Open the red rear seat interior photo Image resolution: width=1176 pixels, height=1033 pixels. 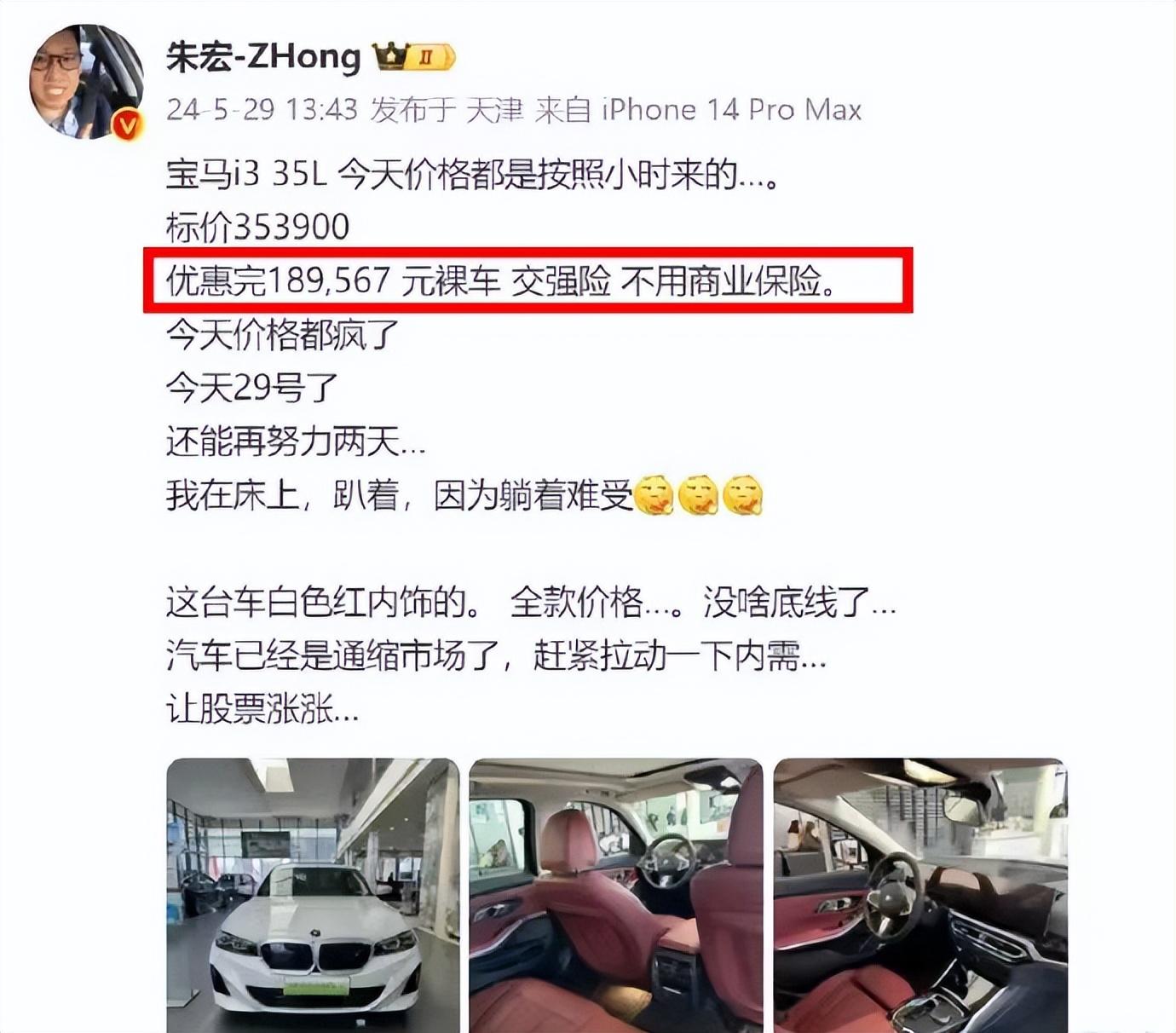point(616,895)
